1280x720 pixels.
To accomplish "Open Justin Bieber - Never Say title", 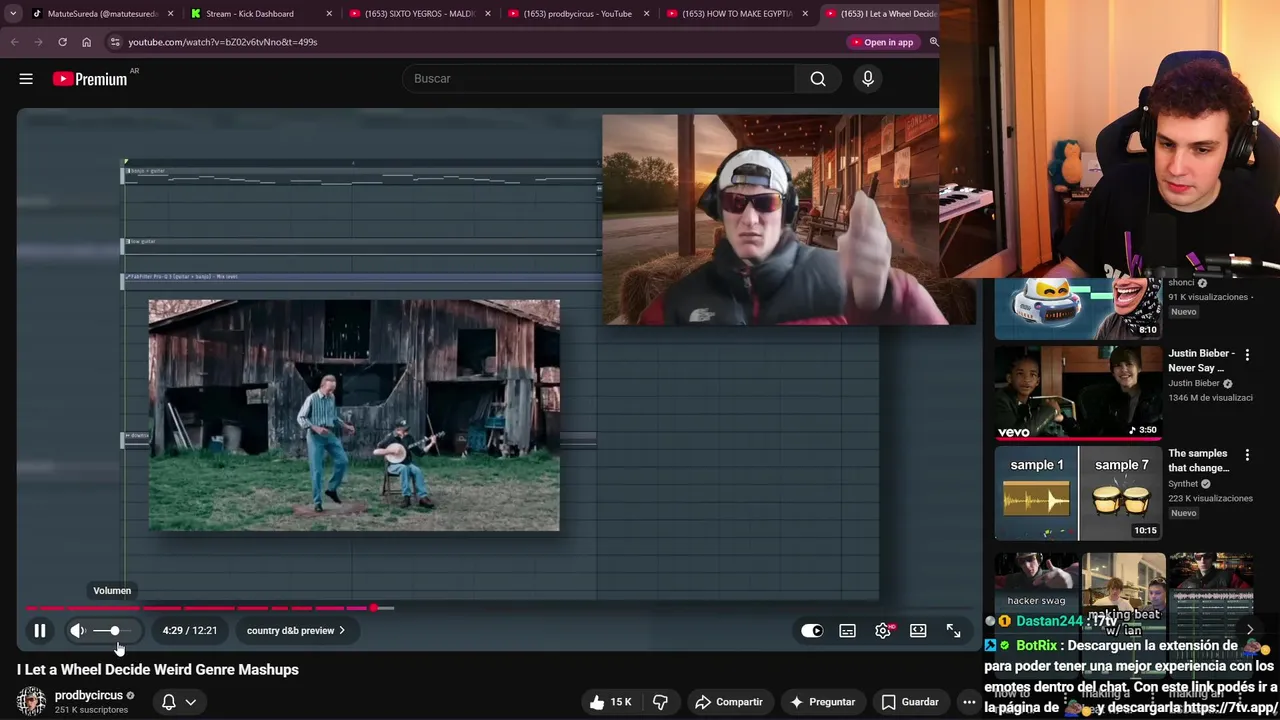I will coord(1203,360).
